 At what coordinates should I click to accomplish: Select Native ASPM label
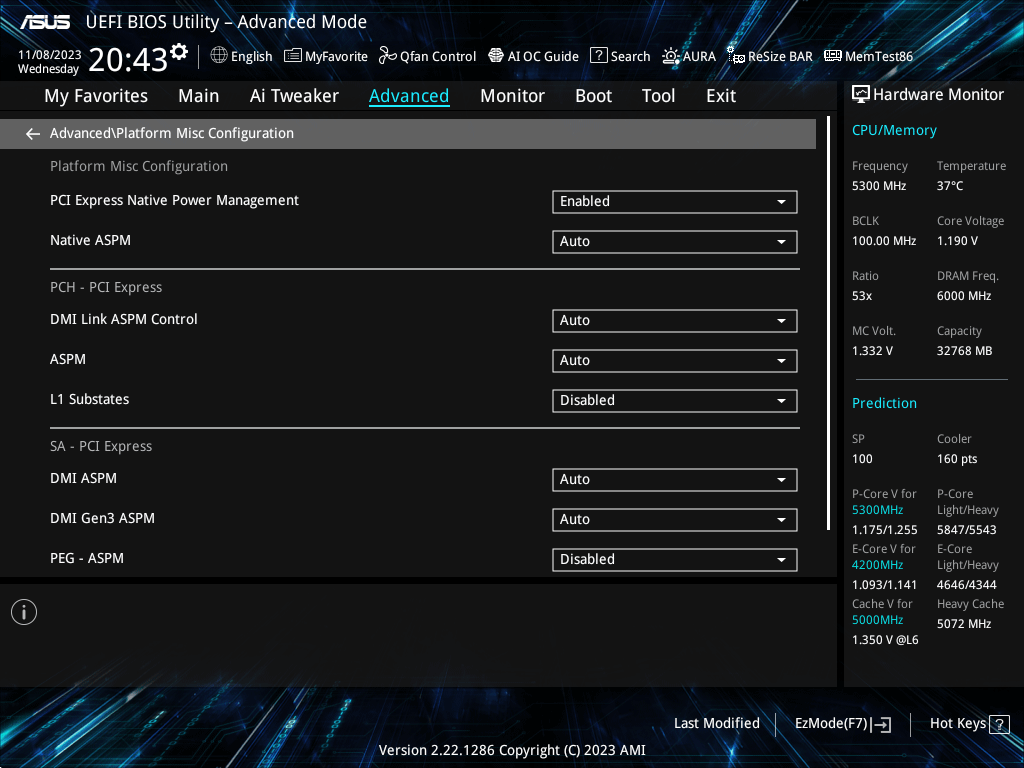coord(90,240)
